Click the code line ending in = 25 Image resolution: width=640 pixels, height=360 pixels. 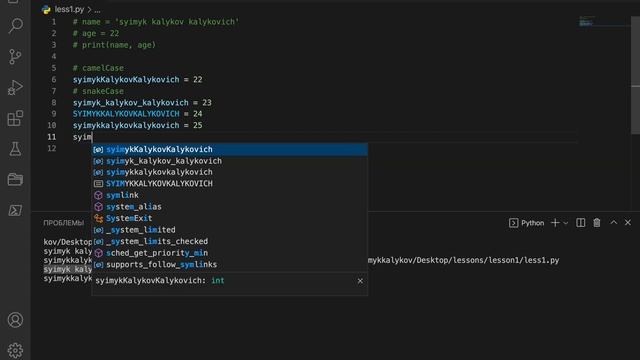pyautogui.click(x=137, y=125)
